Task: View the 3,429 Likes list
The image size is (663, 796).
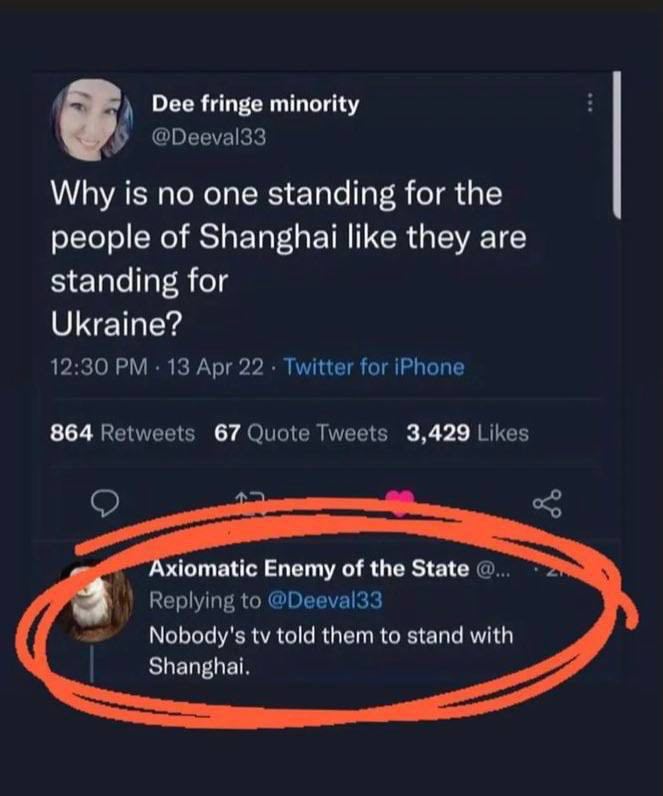Action: click(467, 434)
